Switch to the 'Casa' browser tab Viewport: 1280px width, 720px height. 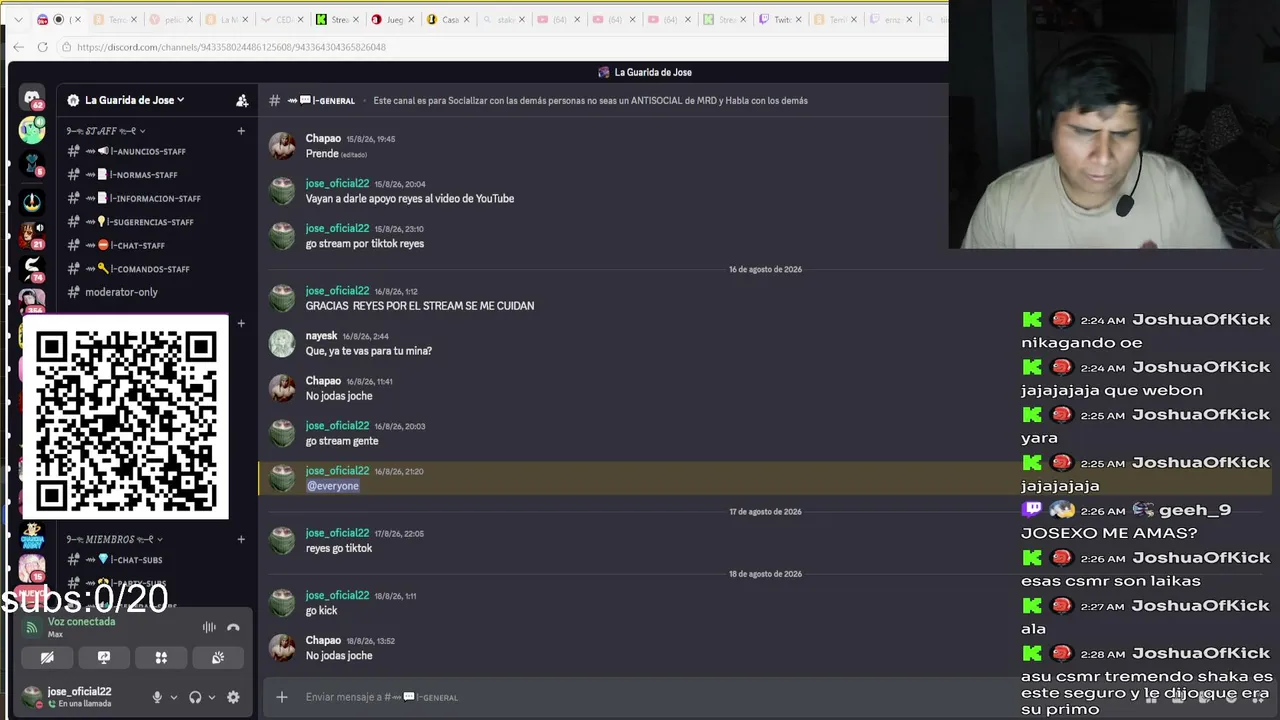(x=448, y=19)
